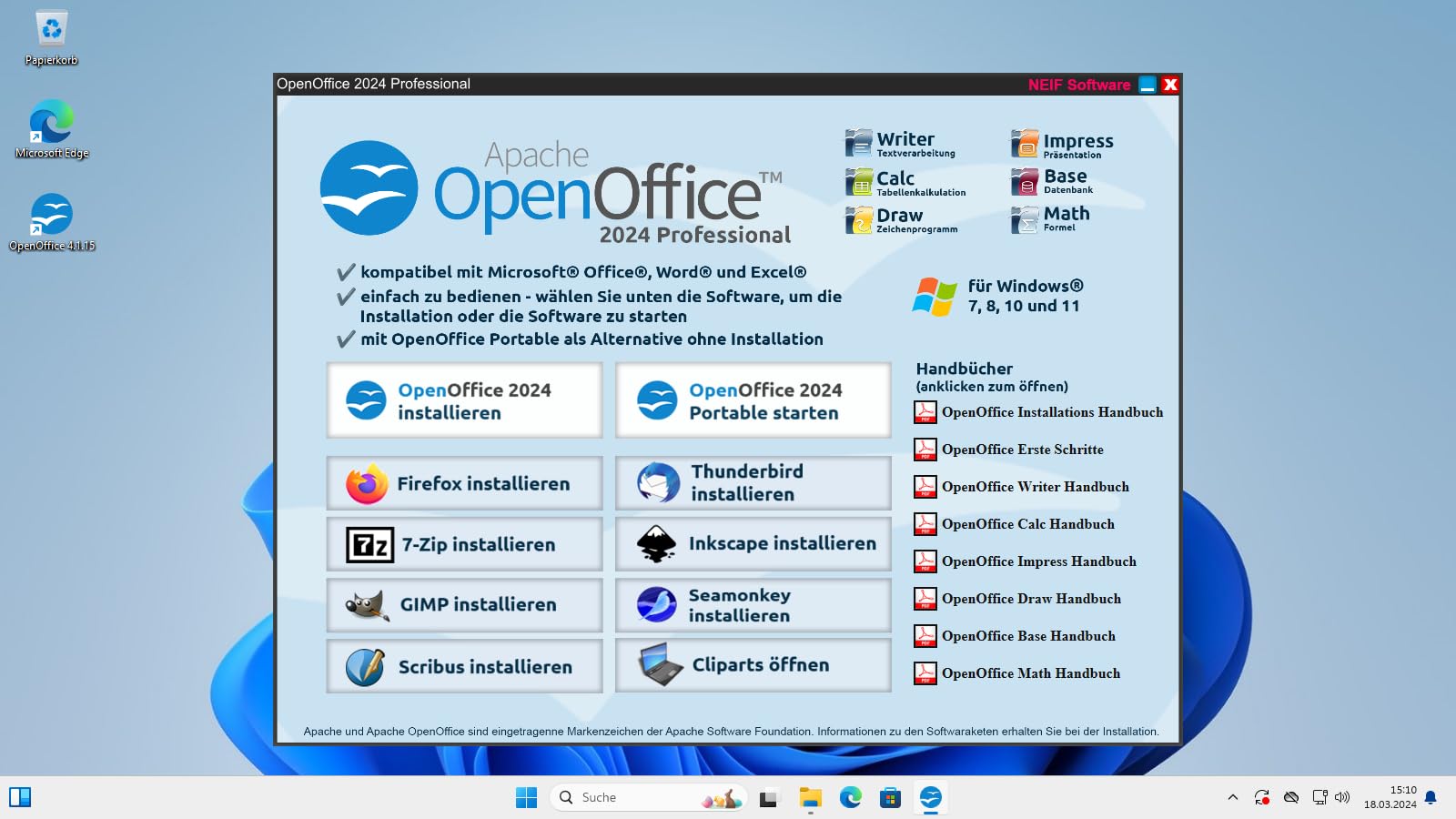The height and width of the screenshot is (819, 1456).
Task: Click the PDF icon for Calc Handbuch
Action: pyautogui.click(x=925, y=524)
